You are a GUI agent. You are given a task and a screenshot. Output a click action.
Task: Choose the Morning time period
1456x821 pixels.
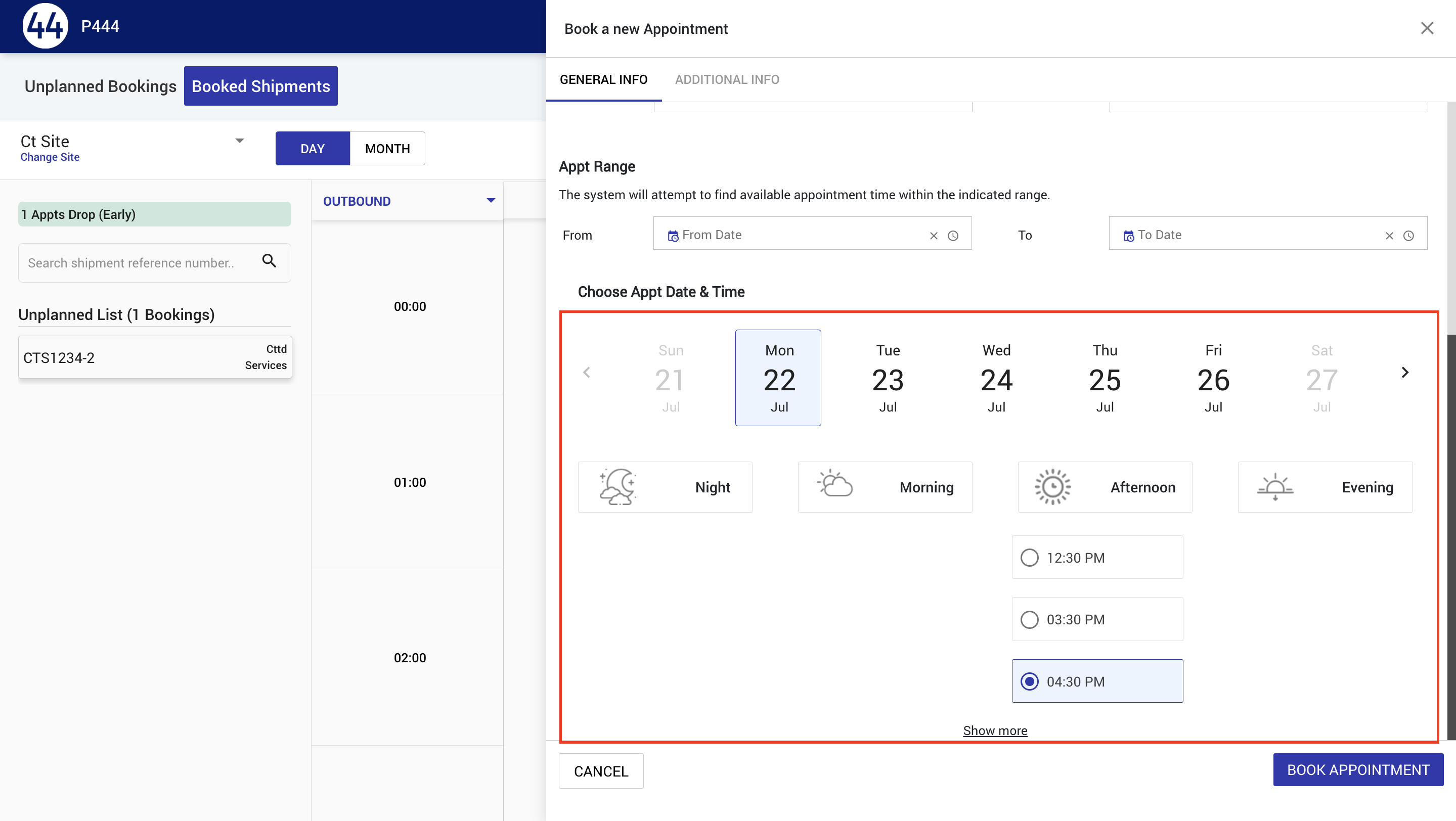[x=885, y=487]
